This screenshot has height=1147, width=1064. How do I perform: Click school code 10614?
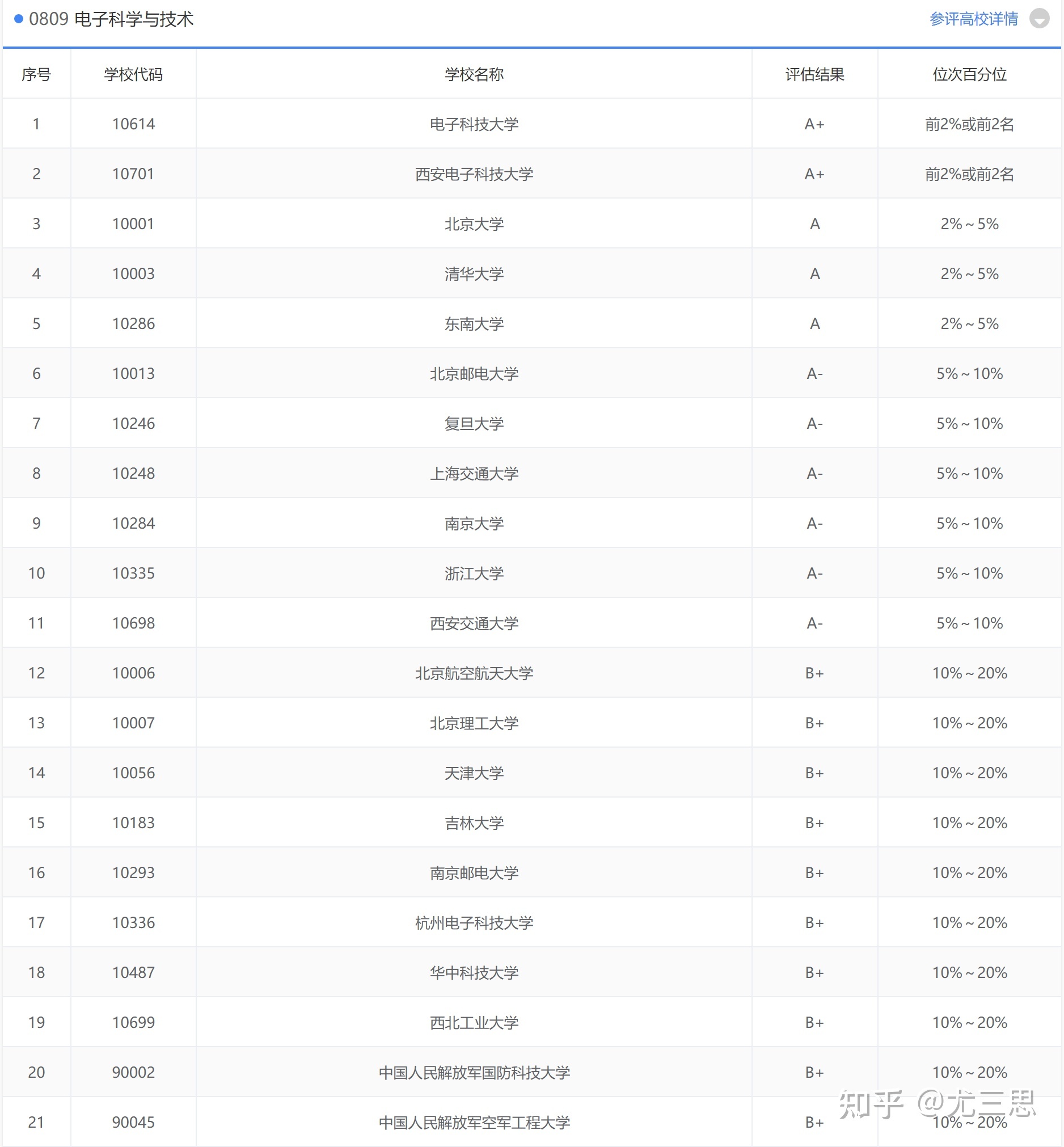tap(134, 124)
